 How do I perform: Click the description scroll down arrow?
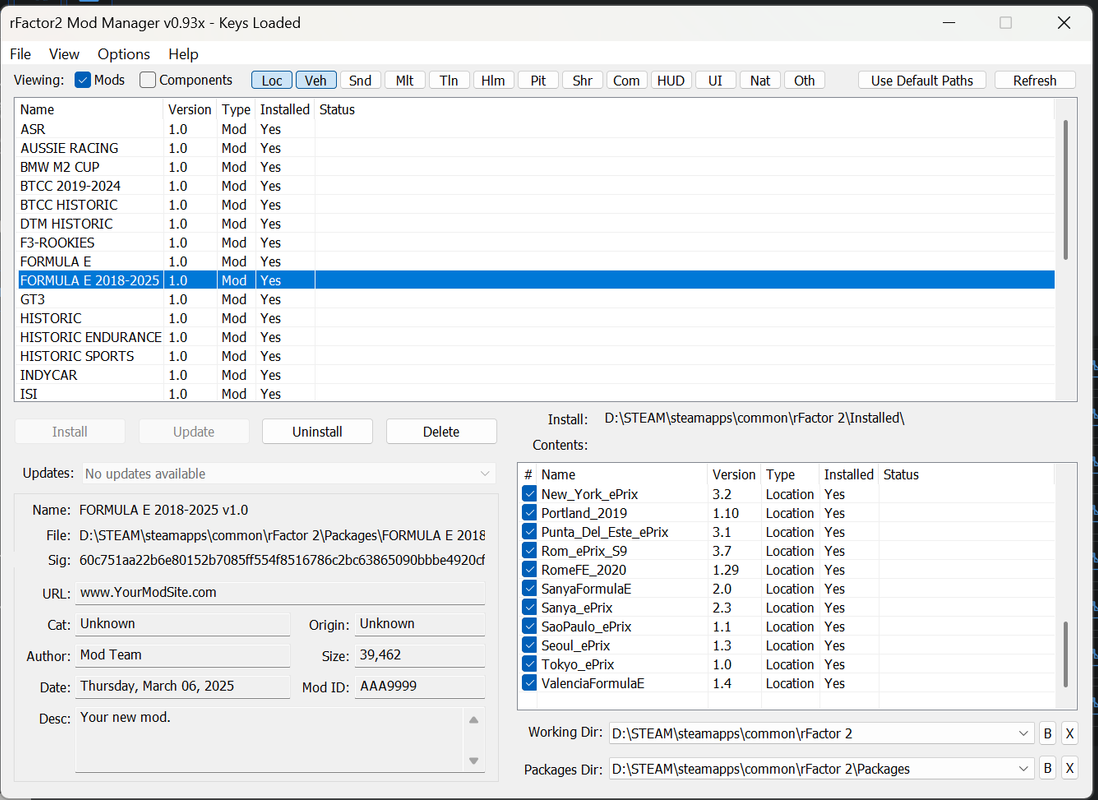click(473, 761)
